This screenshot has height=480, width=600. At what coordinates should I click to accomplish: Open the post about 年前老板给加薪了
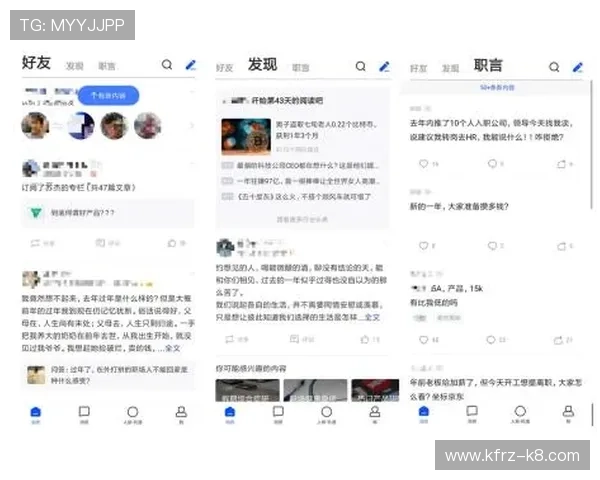(496, 389)
